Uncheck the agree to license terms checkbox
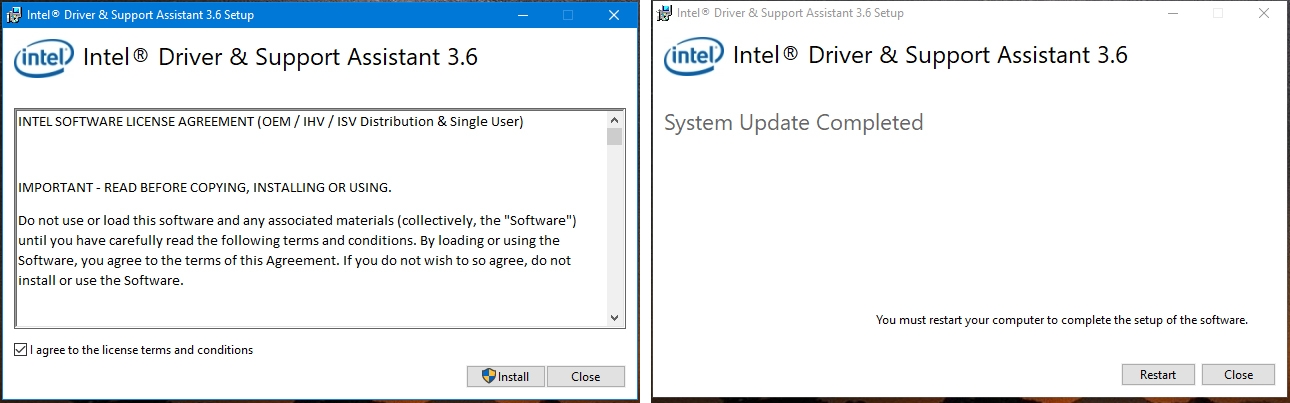 (x=21, y=350)
